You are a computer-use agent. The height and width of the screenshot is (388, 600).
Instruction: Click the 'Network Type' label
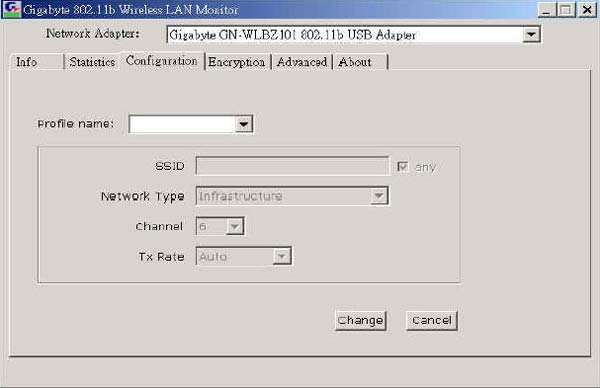[x=142, y=196]
